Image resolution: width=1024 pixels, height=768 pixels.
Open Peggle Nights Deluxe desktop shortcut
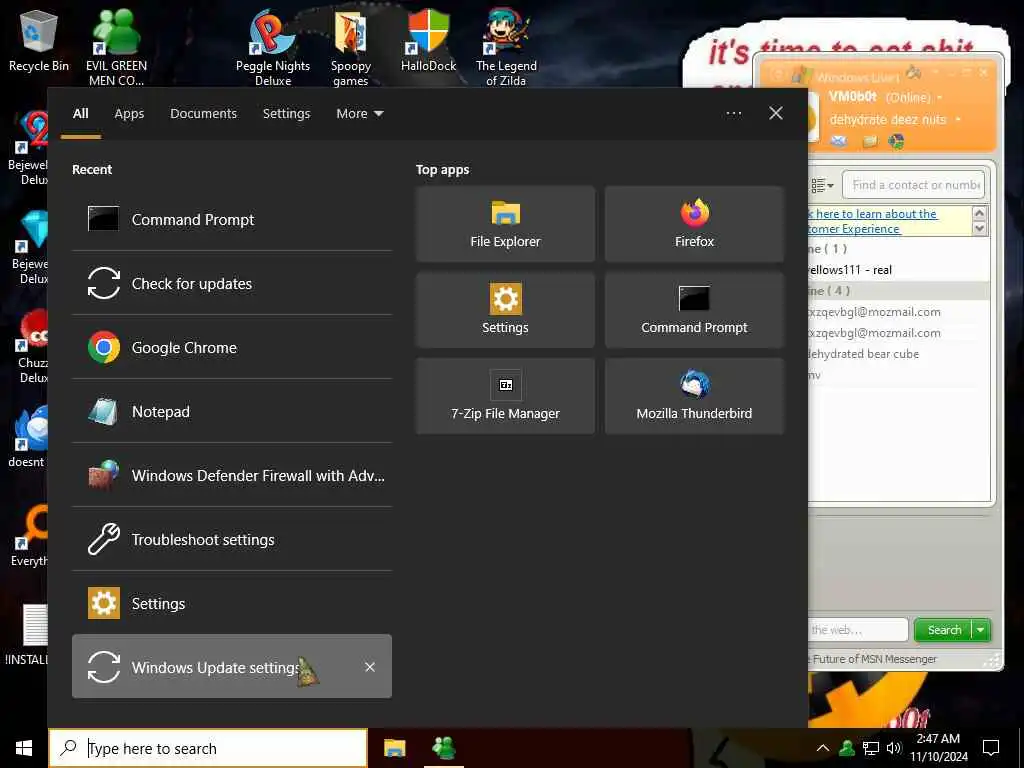[273, 47]
